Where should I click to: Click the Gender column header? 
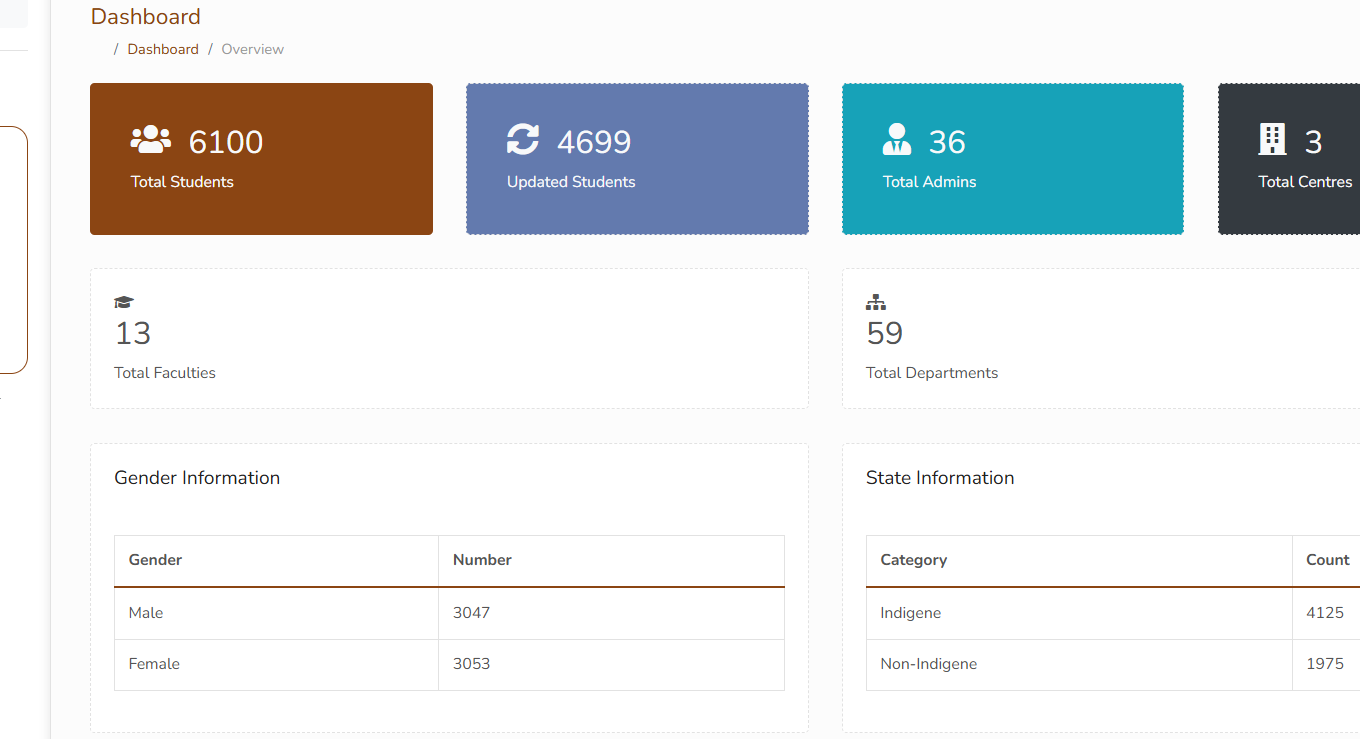tap(156, 560)
